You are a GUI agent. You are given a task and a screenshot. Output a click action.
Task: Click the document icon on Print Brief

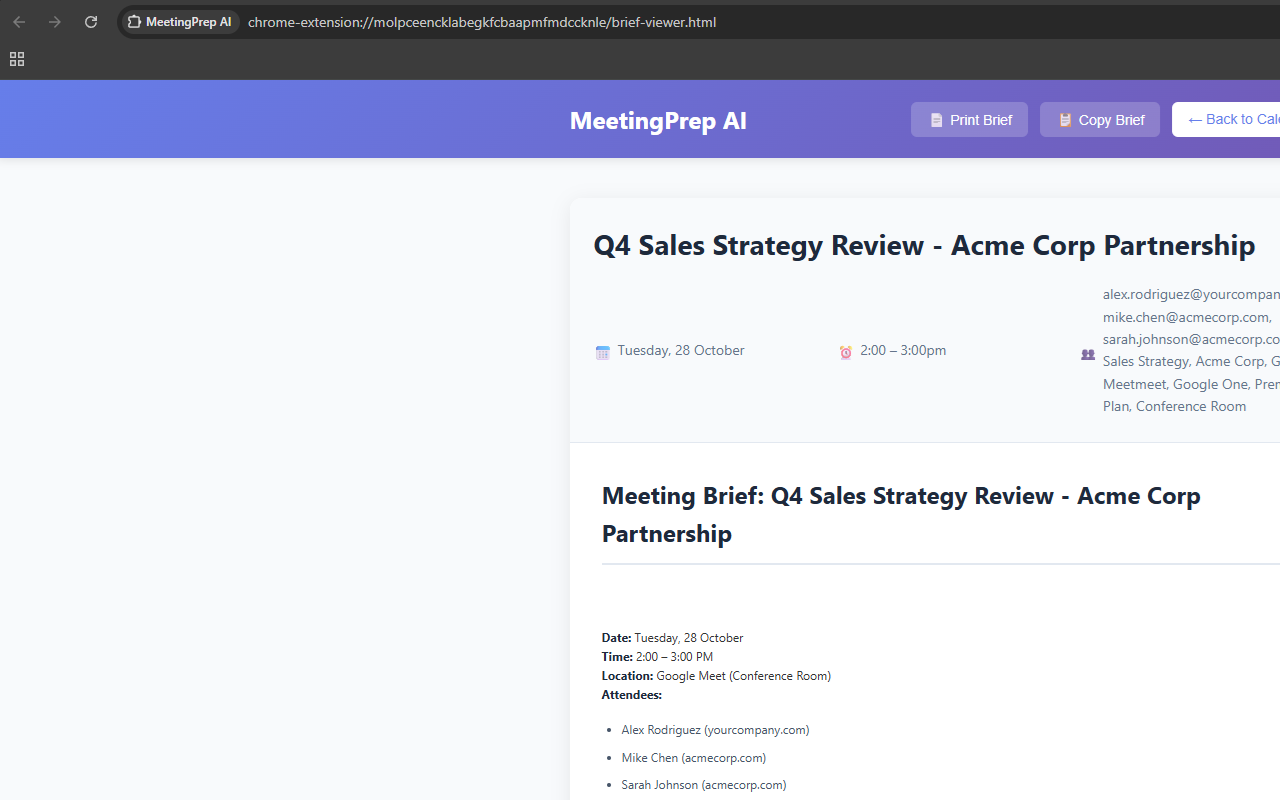(937, 120)
